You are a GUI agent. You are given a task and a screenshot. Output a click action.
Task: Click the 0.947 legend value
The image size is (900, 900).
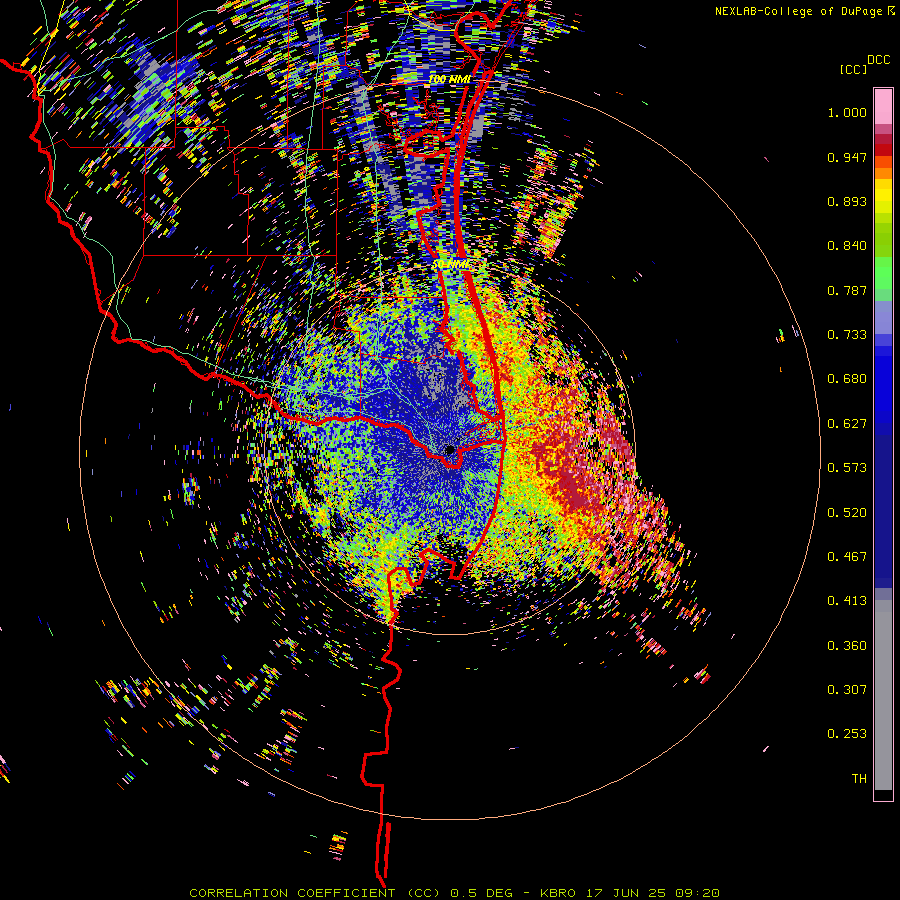pos(847,157)
